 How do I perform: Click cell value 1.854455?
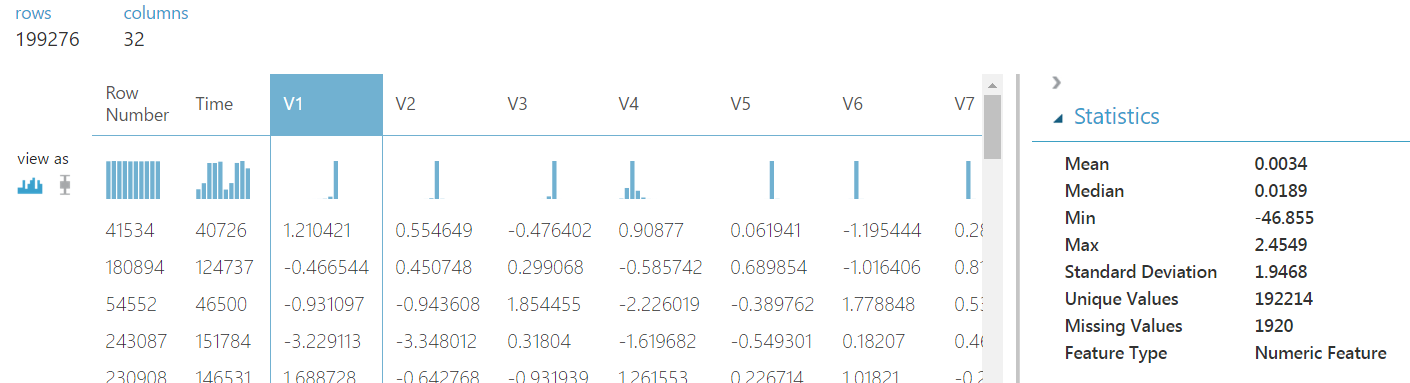(545, 304)
